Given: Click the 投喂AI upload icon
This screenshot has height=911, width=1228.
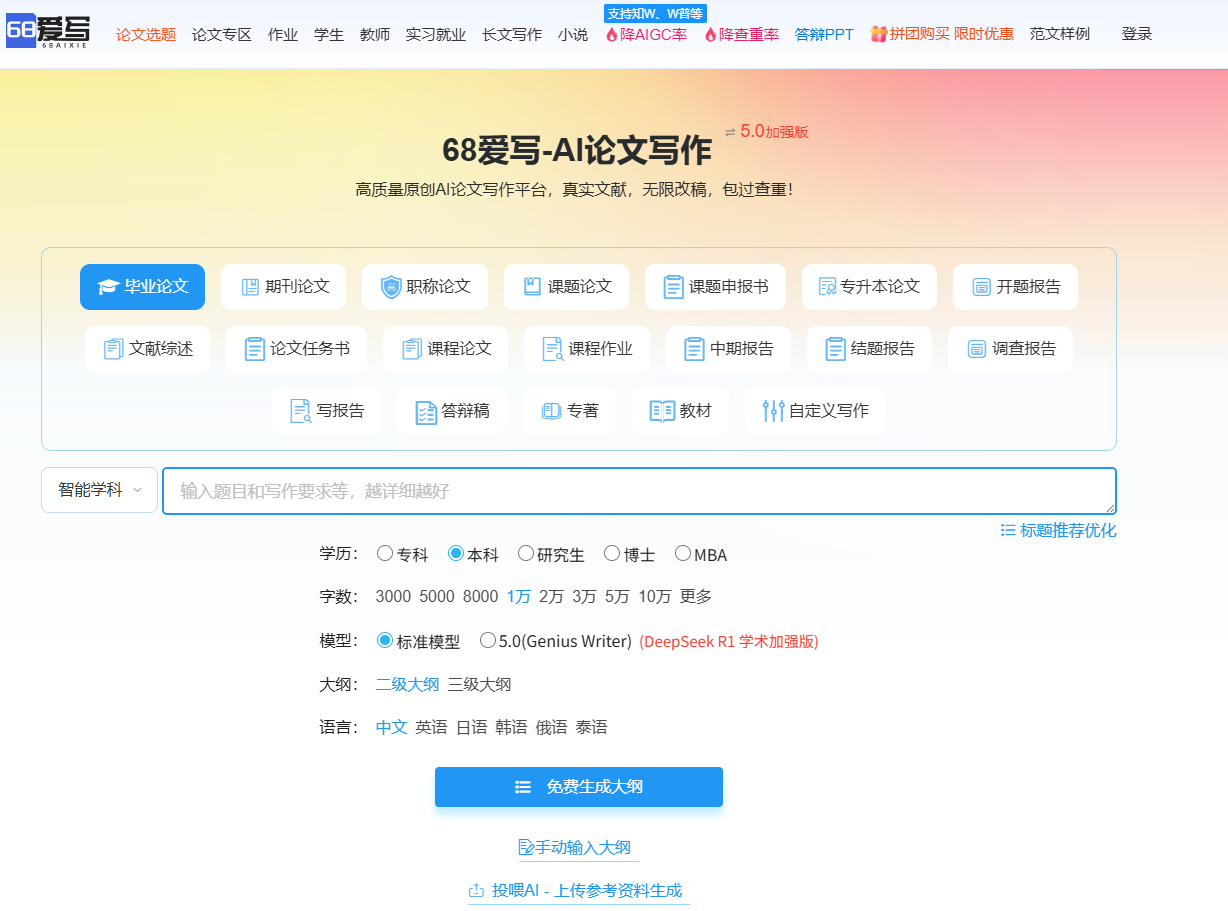Looking at the screenshot, I should pyautogui.click(x=476, y=890).
